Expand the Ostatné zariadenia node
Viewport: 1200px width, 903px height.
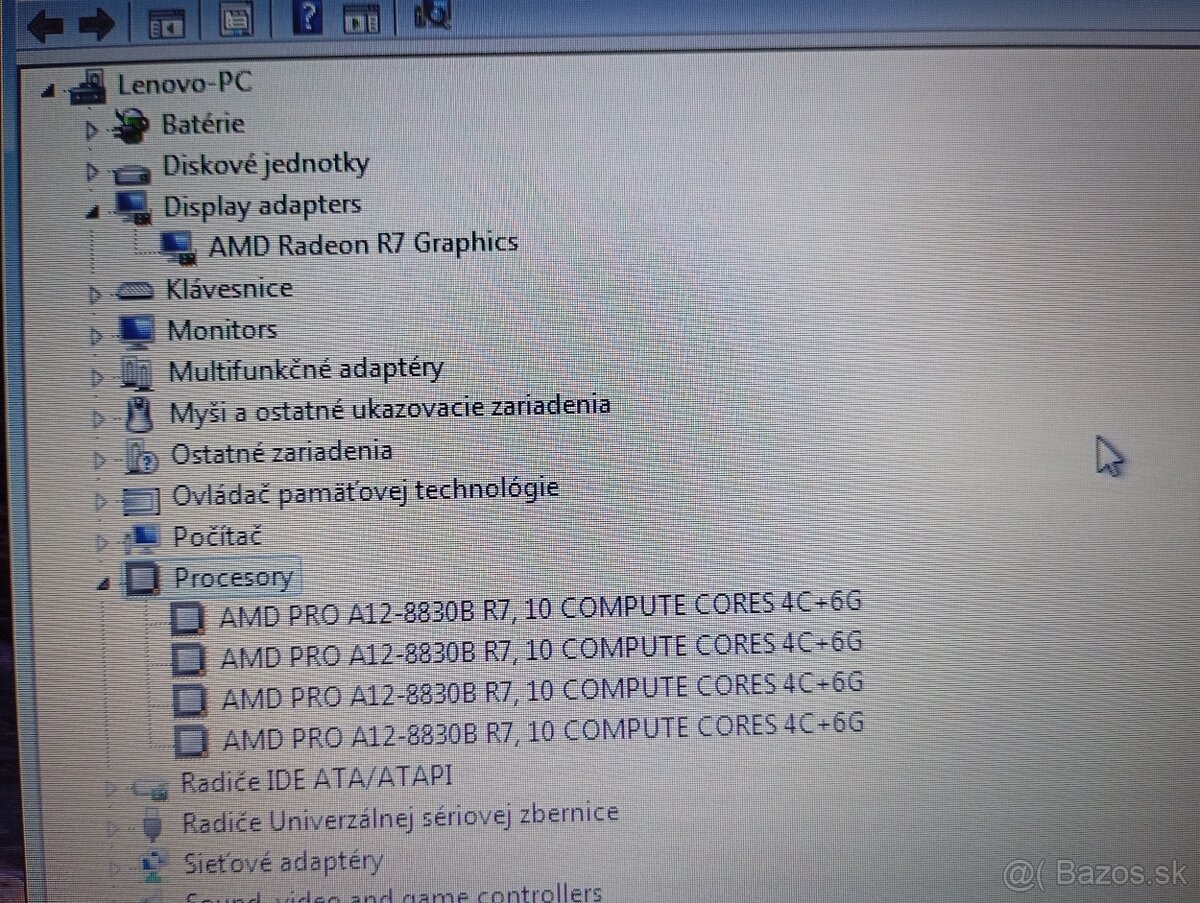[100, 460]
